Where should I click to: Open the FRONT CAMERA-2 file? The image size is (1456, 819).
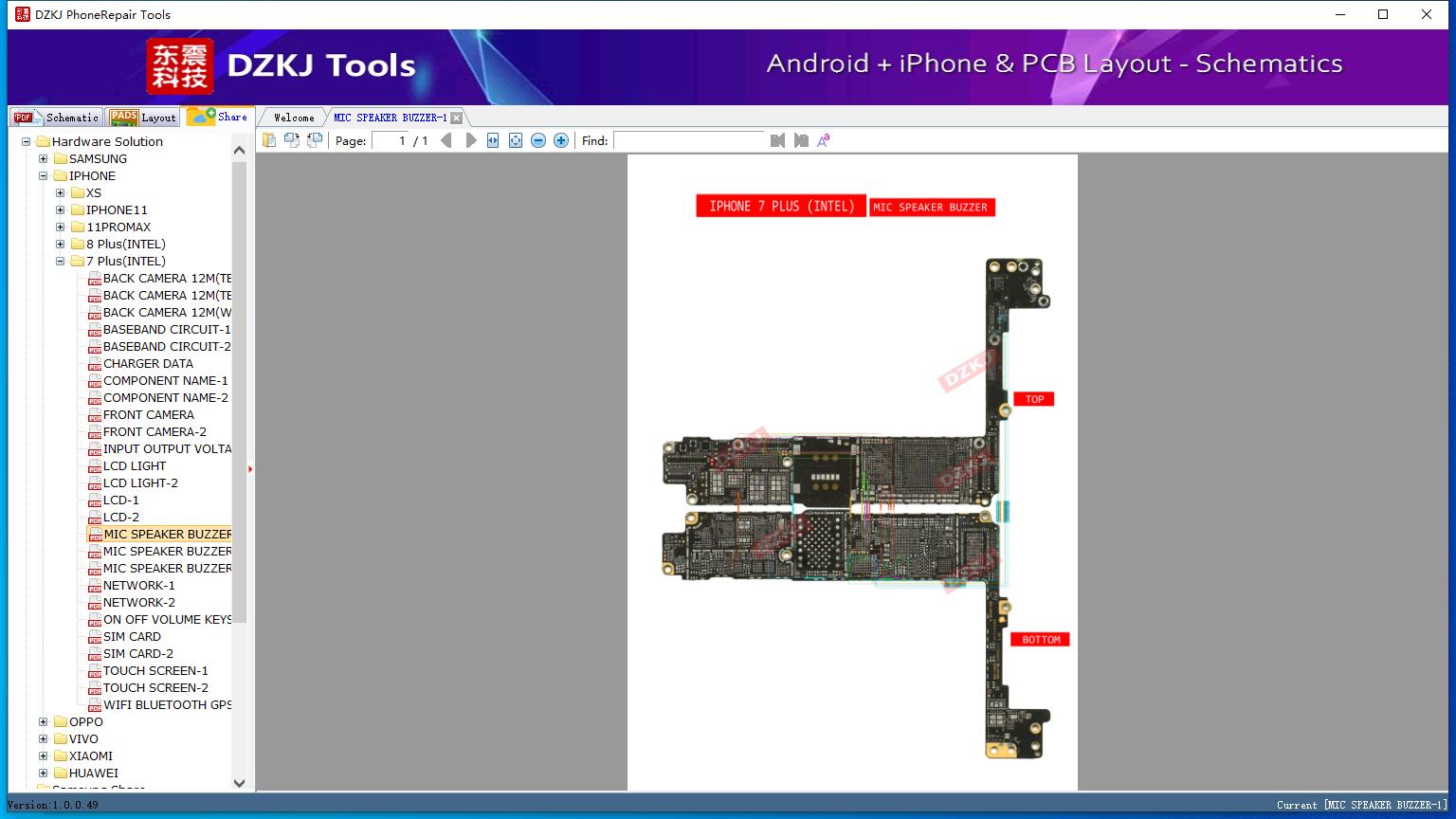(x=155, y=432)
